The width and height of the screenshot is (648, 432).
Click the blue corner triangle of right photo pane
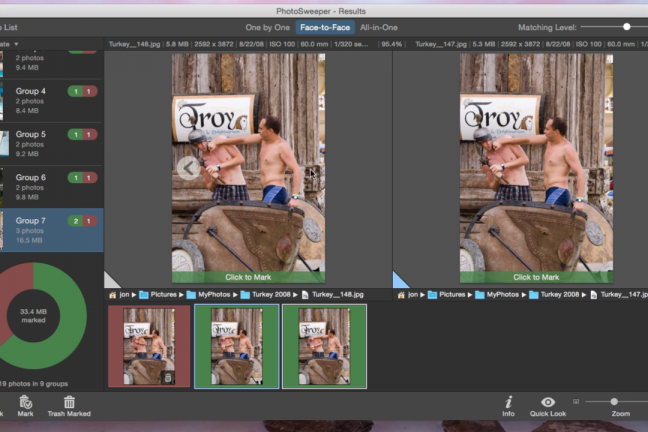400,280
